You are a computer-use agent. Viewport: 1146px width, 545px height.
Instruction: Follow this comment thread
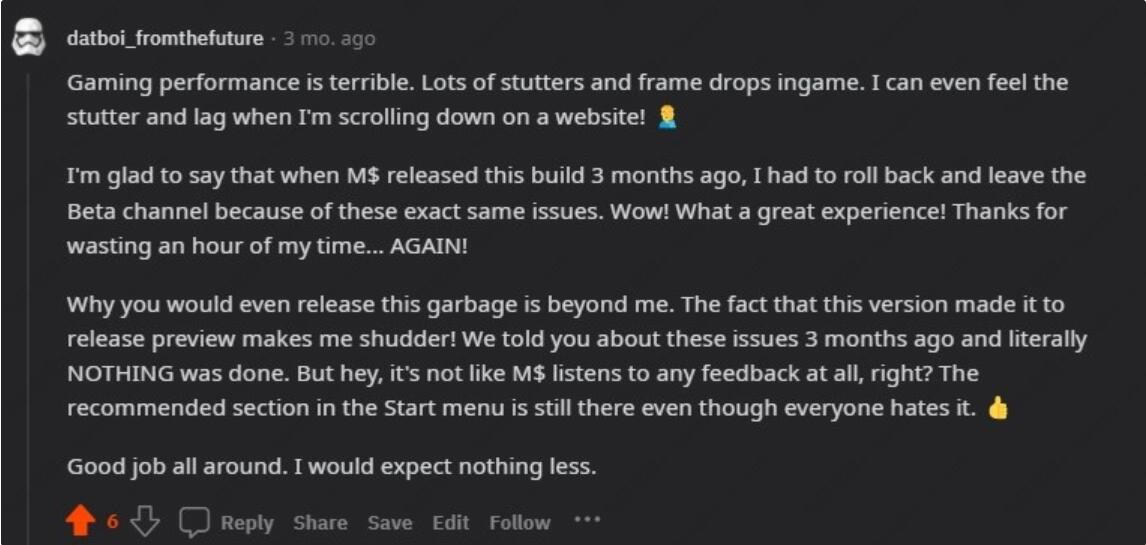519,522
